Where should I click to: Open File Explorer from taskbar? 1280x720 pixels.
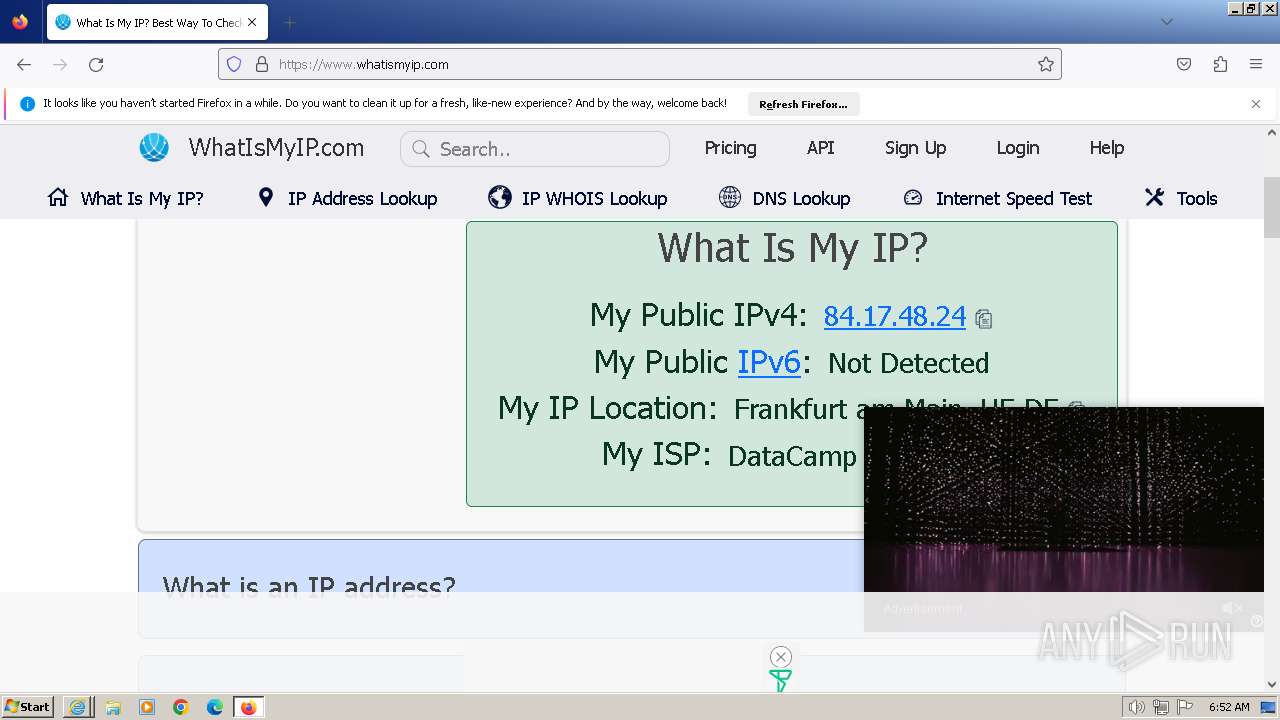(x=113, y=707)
